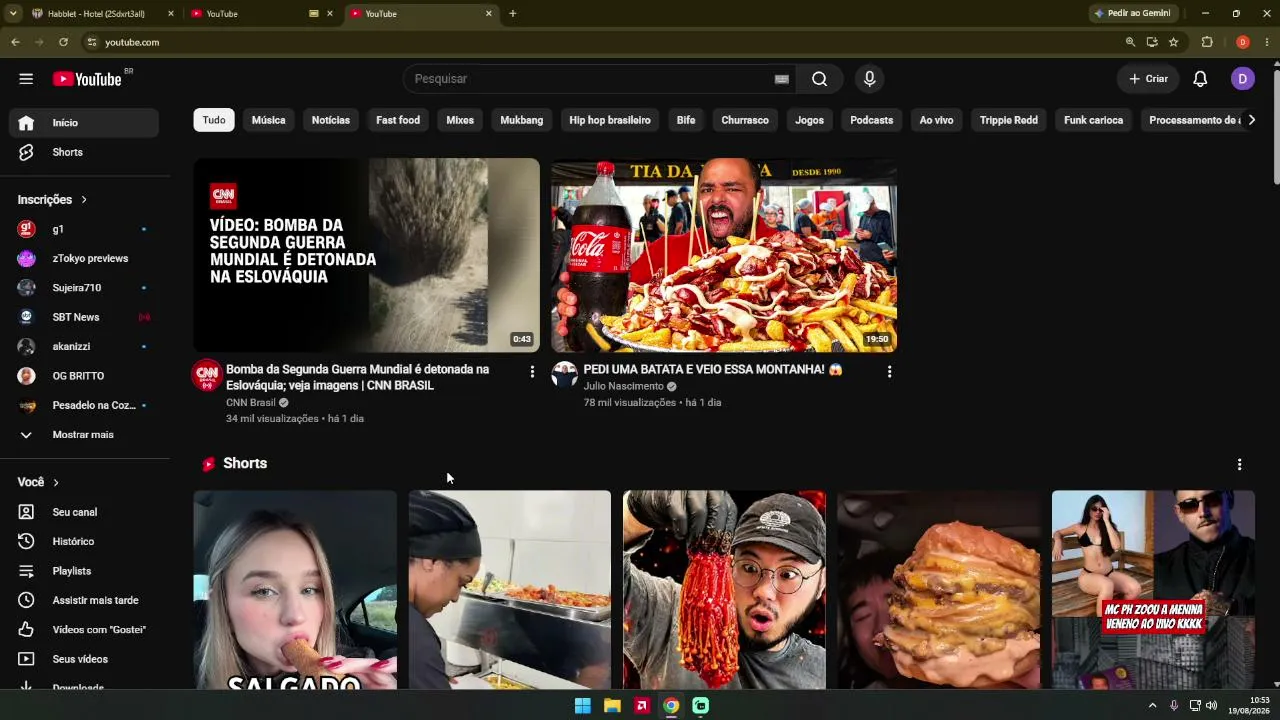This screenshot has height=720, width=1280.
Task: Click the Chrome icon in the taskbar
Action: click(x=671, y=706)
